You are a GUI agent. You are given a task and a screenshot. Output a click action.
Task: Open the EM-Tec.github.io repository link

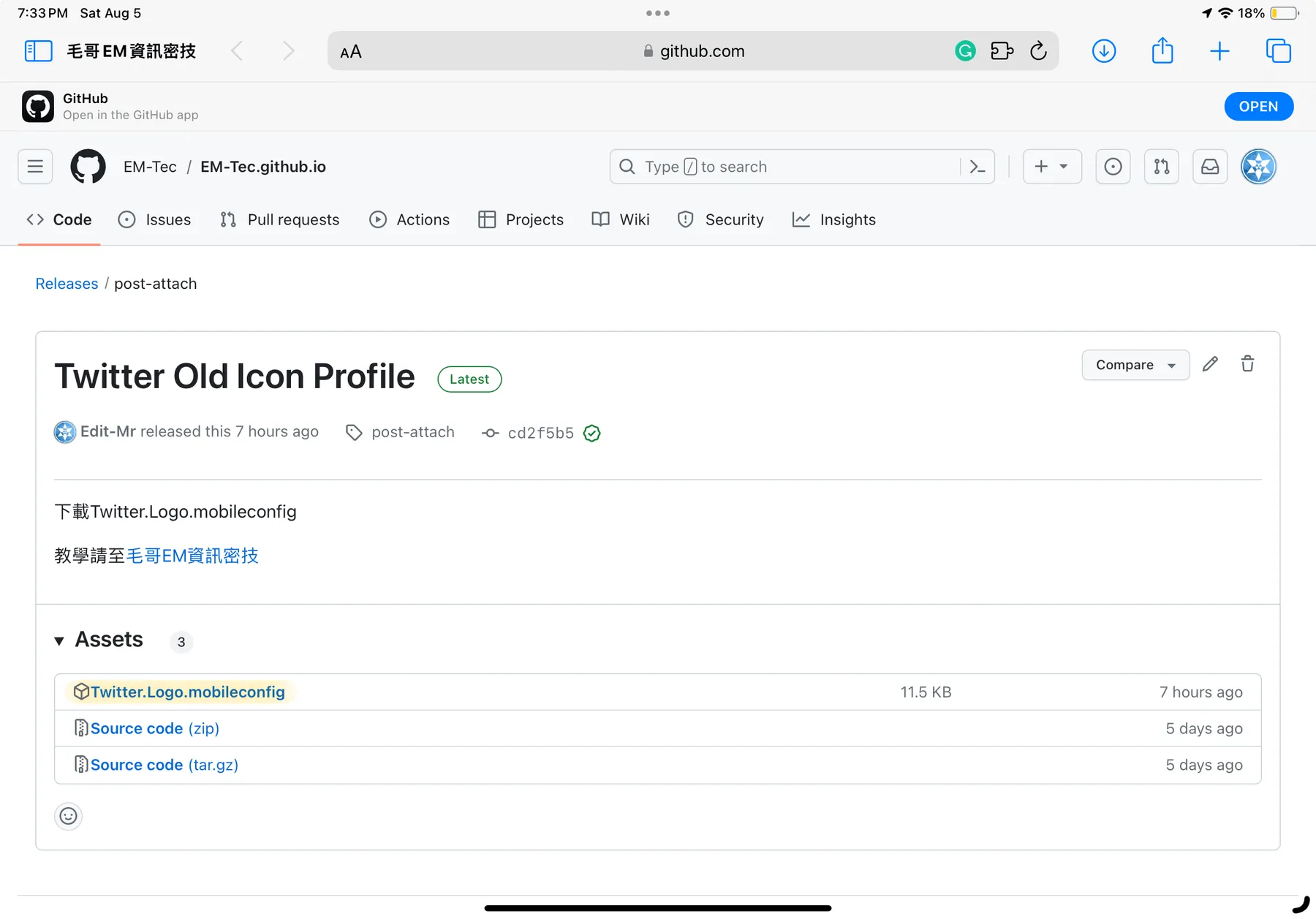pos(263,167)
